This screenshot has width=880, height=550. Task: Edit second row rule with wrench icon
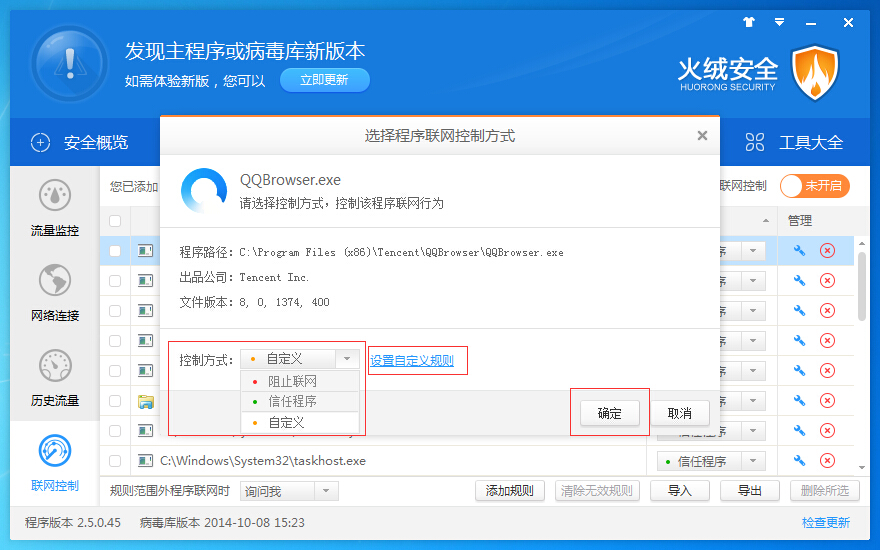(799, 280)
